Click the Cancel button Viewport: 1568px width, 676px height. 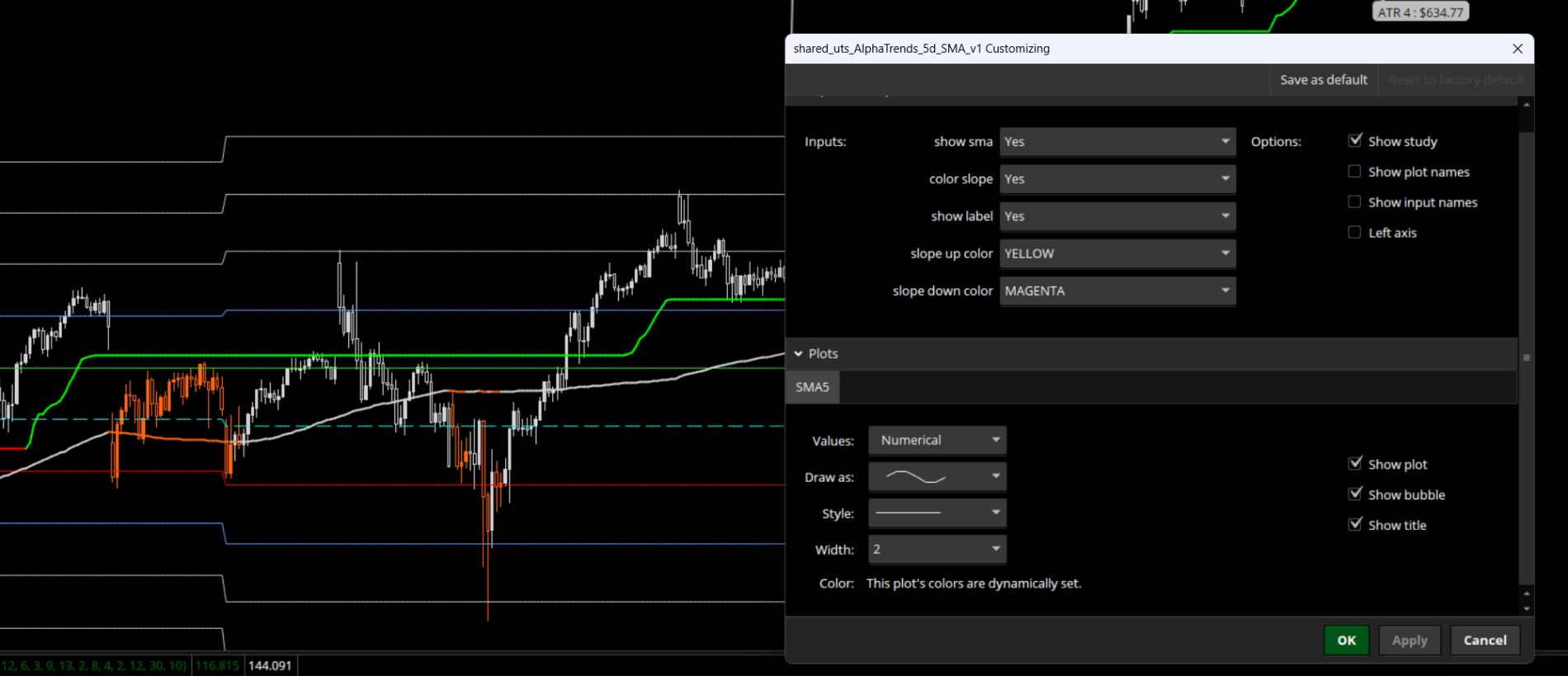click(1485, 641)
